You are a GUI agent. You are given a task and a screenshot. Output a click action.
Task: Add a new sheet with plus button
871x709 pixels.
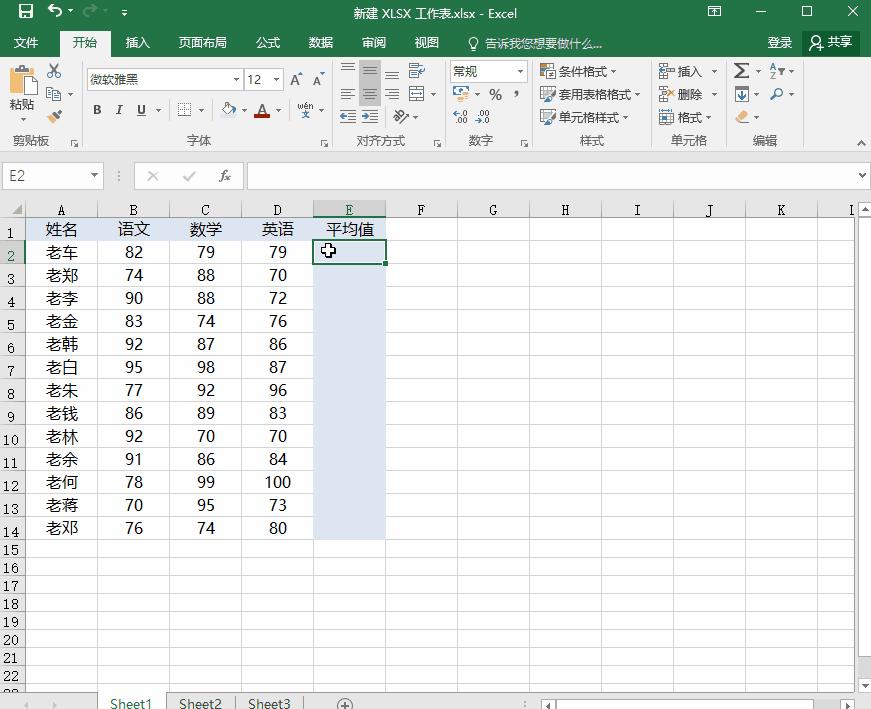[344, 704]
